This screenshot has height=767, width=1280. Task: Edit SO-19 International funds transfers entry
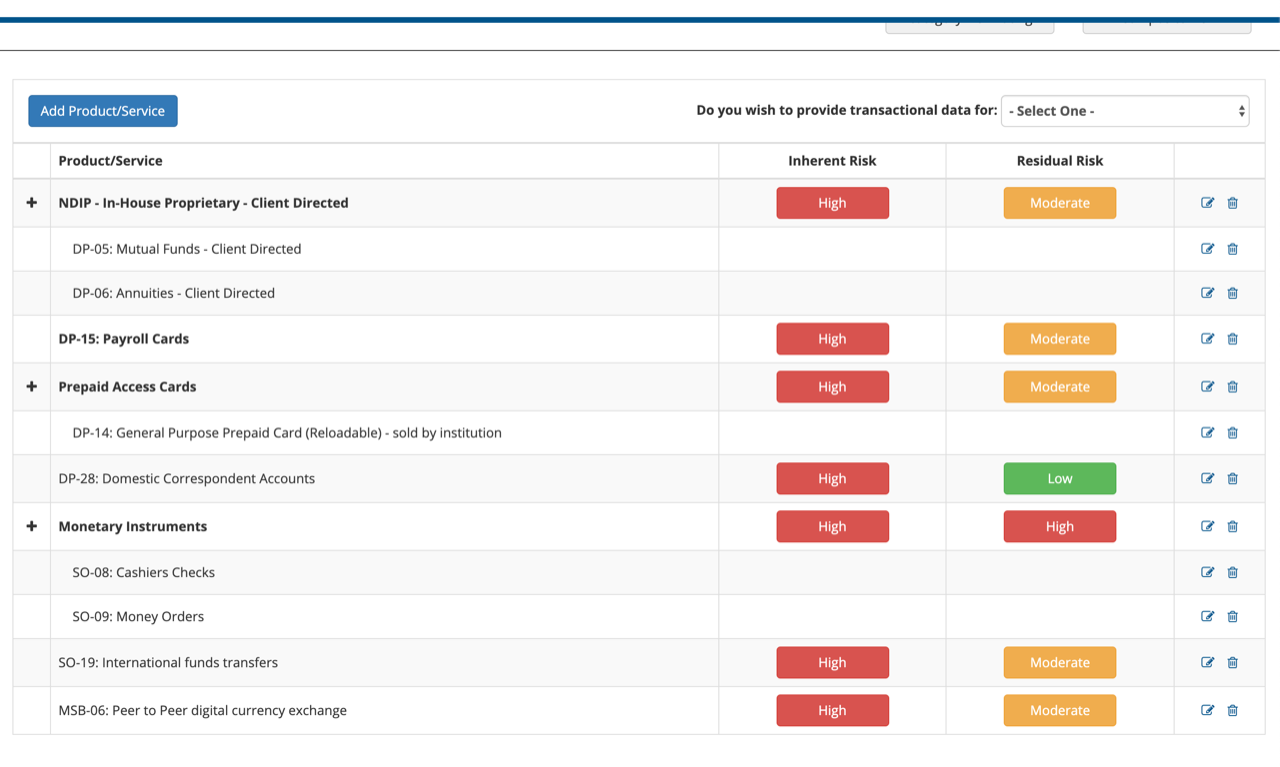(x=1207, y=662)
